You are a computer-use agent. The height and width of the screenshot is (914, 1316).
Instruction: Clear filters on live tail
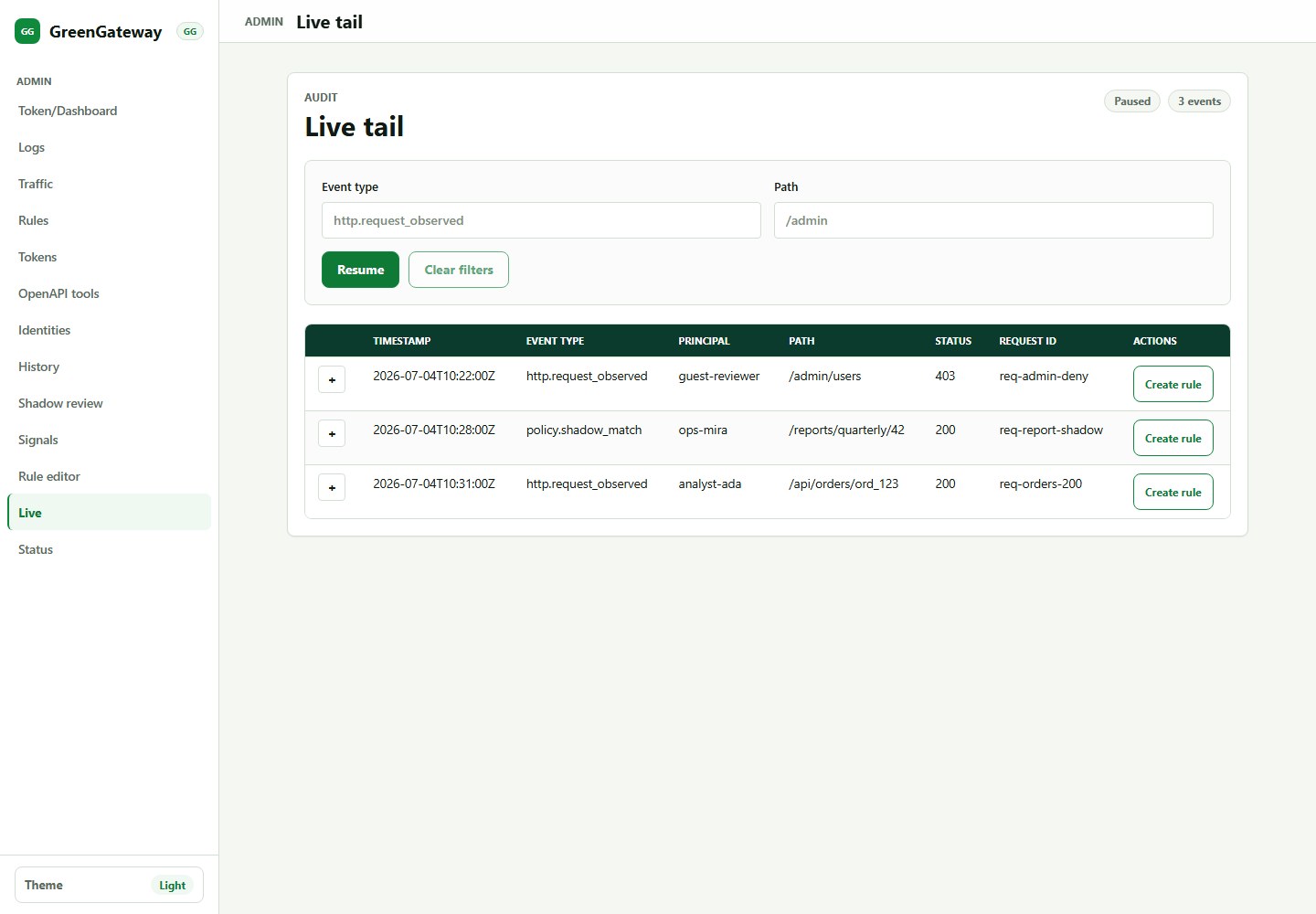[459, 270]
